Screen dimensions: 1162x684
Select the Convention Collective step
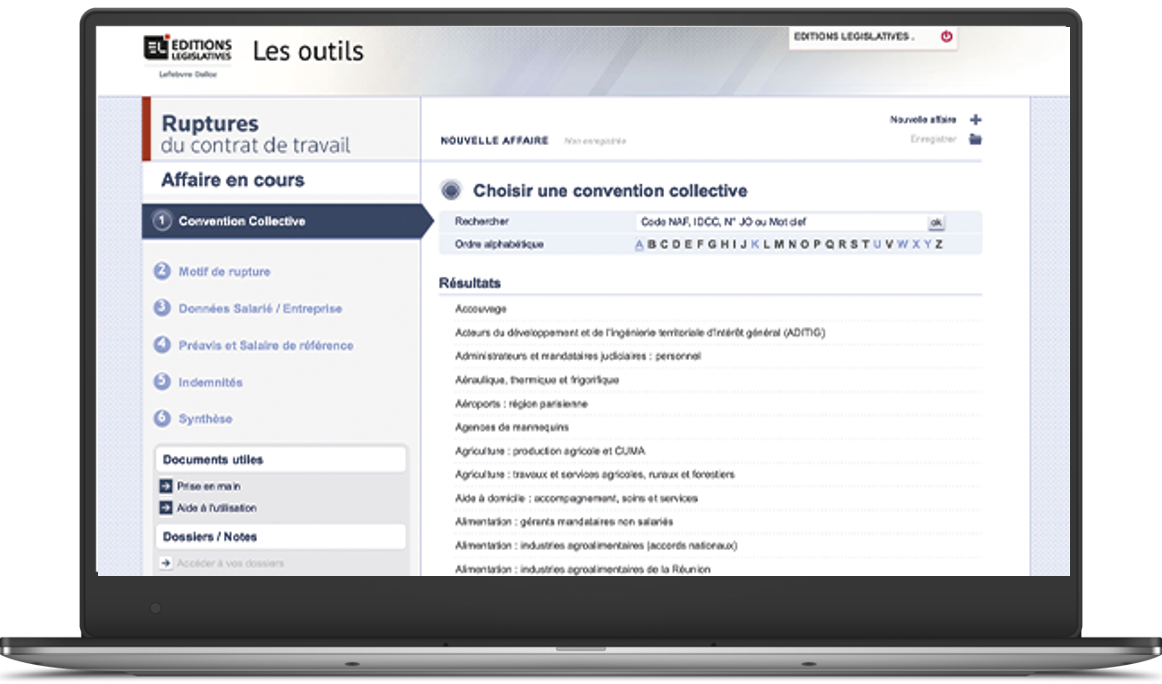pyautogui.click(x=242, y=221)
